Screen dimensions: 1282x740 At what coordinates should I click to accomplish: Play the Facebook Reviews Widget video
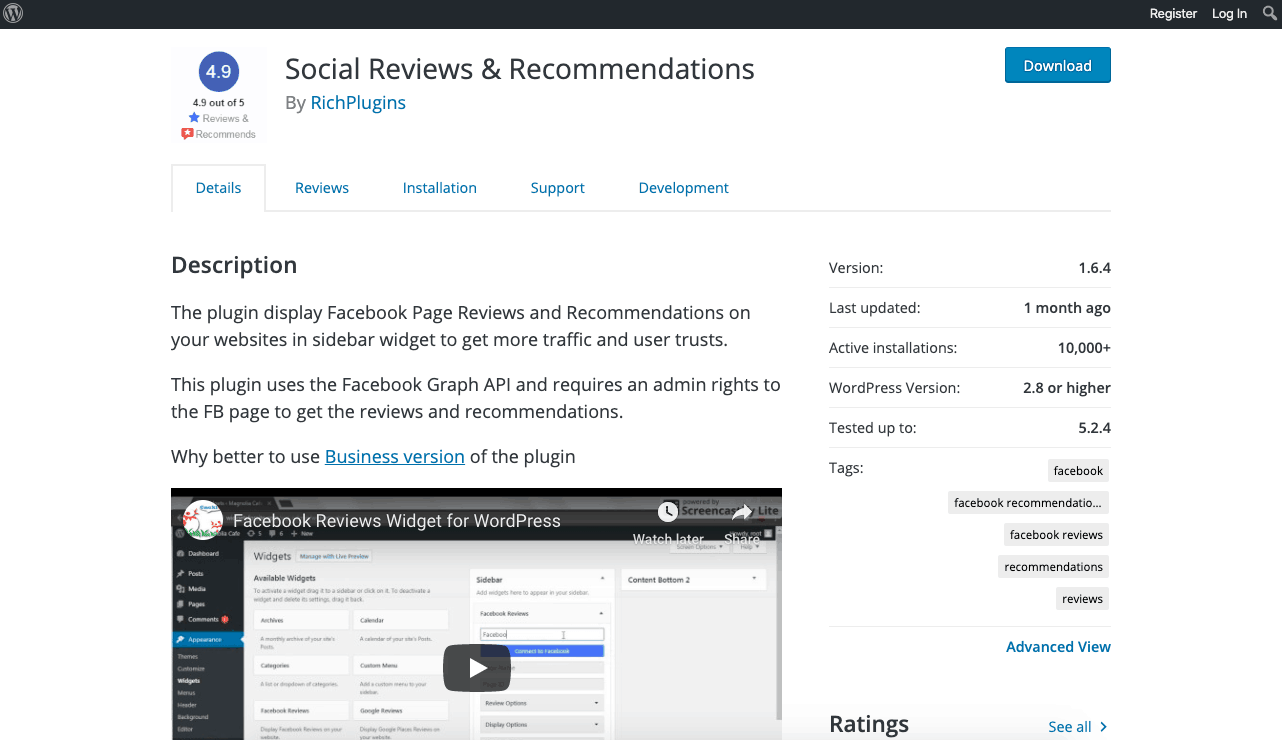point(476,668)
